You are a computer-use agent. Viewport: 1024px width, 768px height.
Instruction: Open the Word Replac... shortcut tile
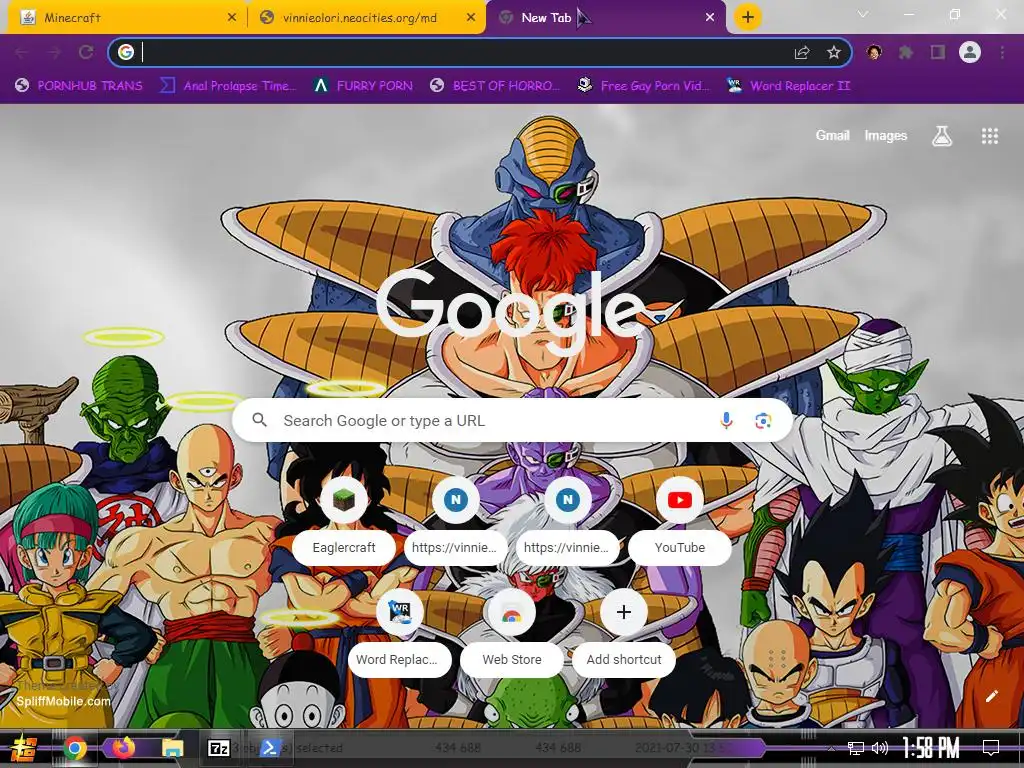400,635
